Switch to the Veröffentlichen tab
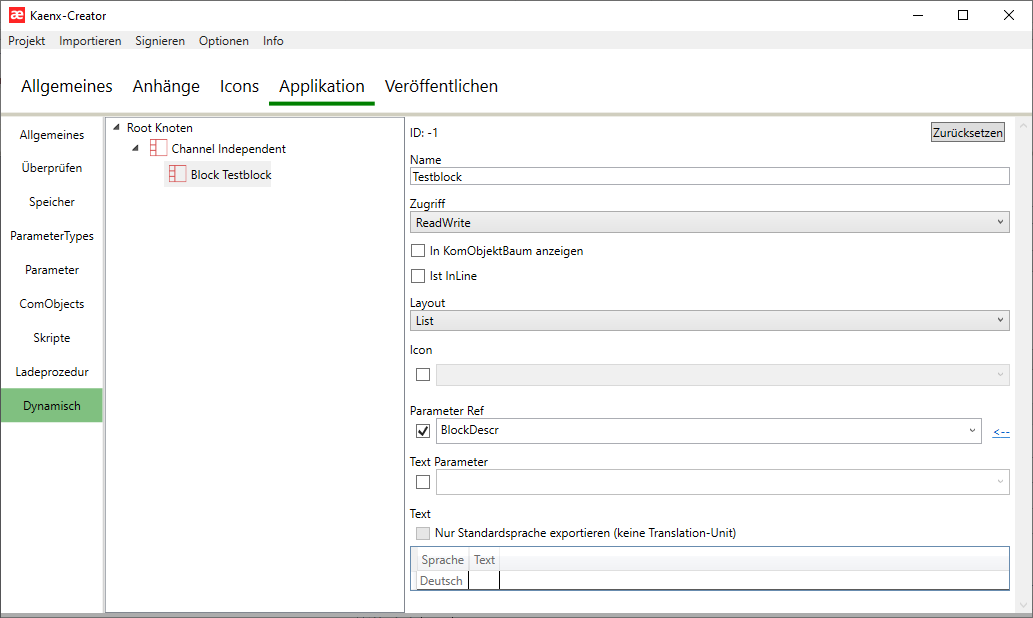The width and height of the screenshot is (1033, 618). tap(441, 86)
